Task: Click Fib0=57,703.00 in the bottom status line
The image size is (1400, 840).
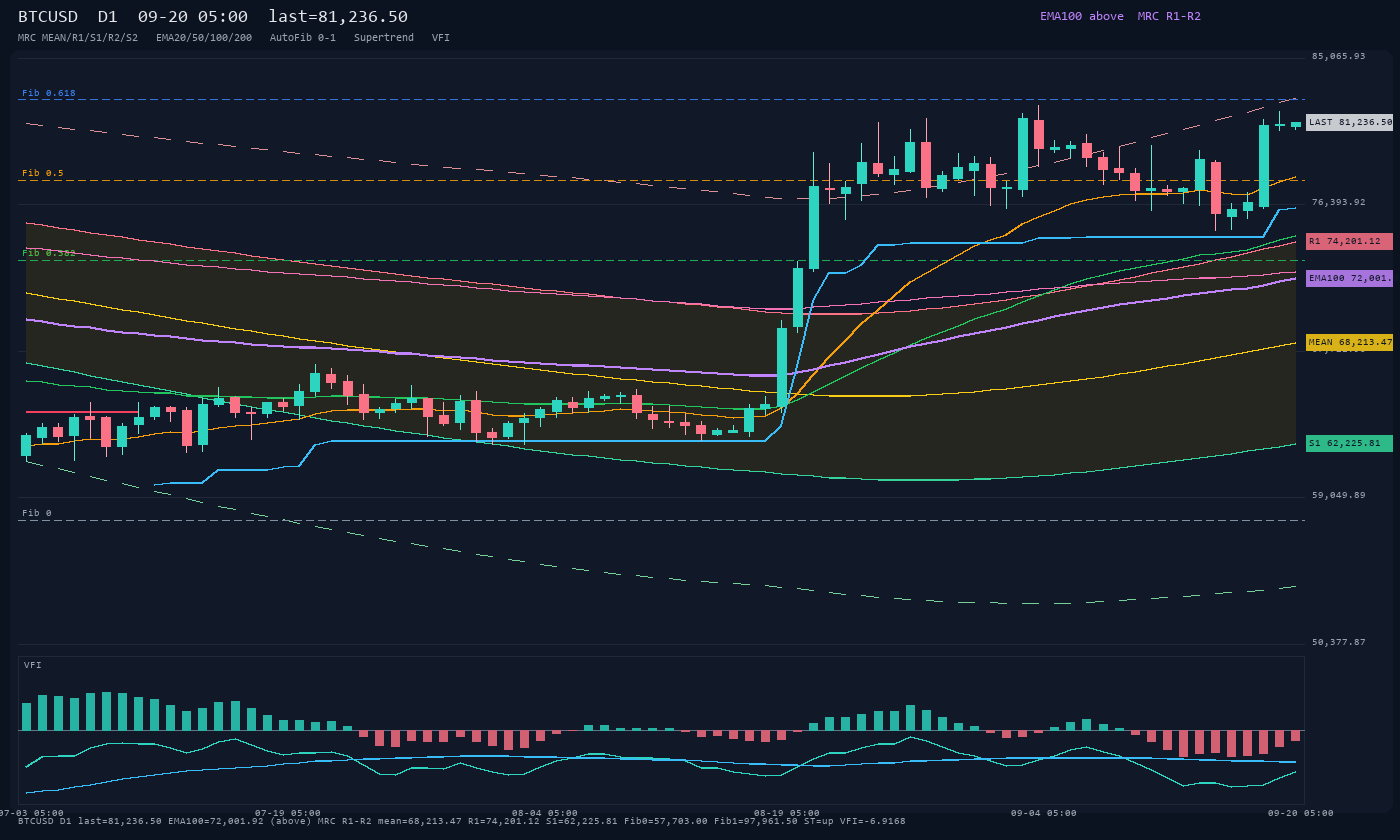Action: coord(666,821)
